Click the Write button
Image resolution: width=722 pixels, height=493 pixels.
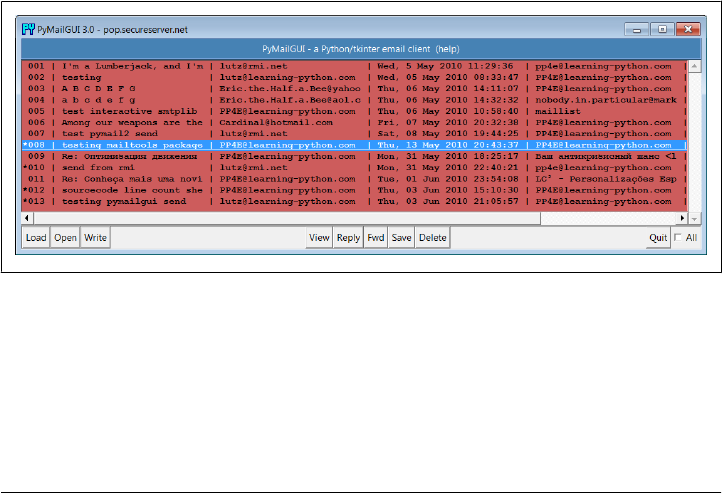coord(95,238)
